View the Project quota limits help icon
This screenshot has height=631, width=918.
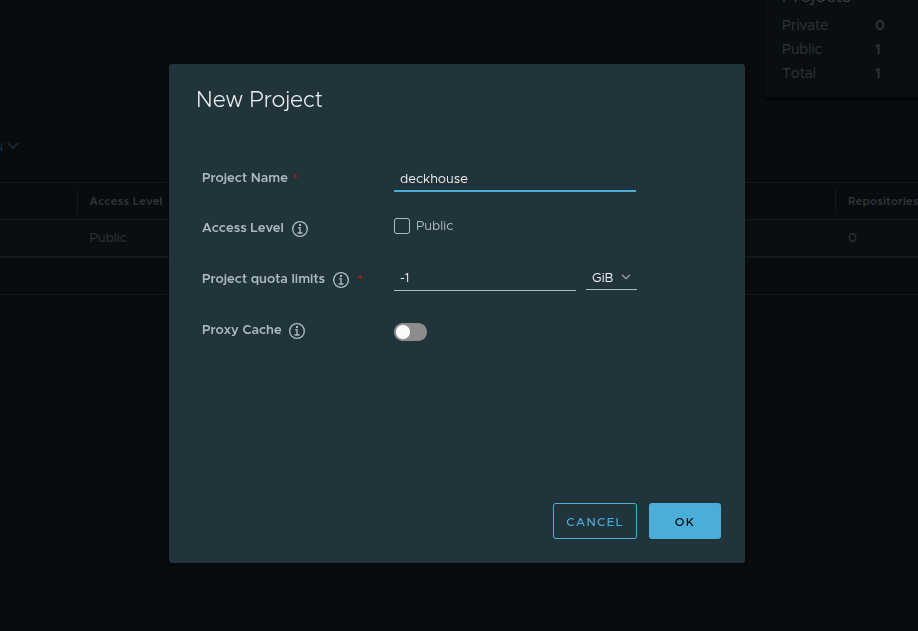click(x=341, y=279)
